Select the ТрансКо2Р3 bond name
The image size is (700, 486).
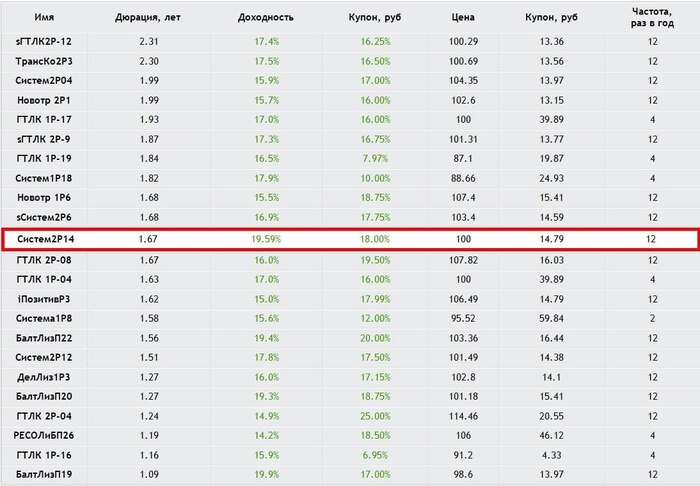coord(44,61)
